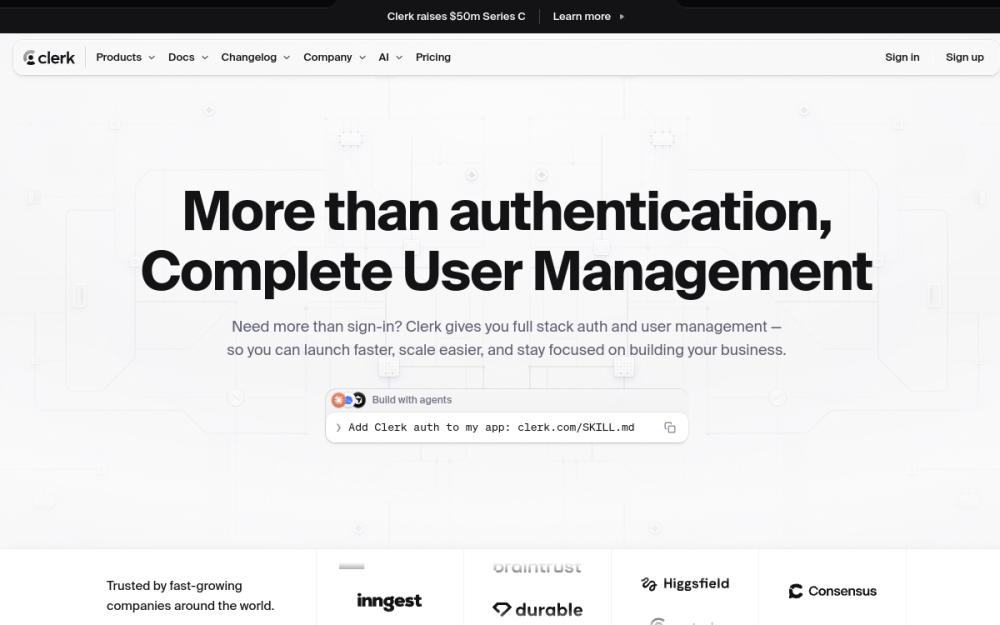Click the Add Clerk auth prompt field
The height and width of the screenshot is (625, 1000).
(x=506, y=427)
